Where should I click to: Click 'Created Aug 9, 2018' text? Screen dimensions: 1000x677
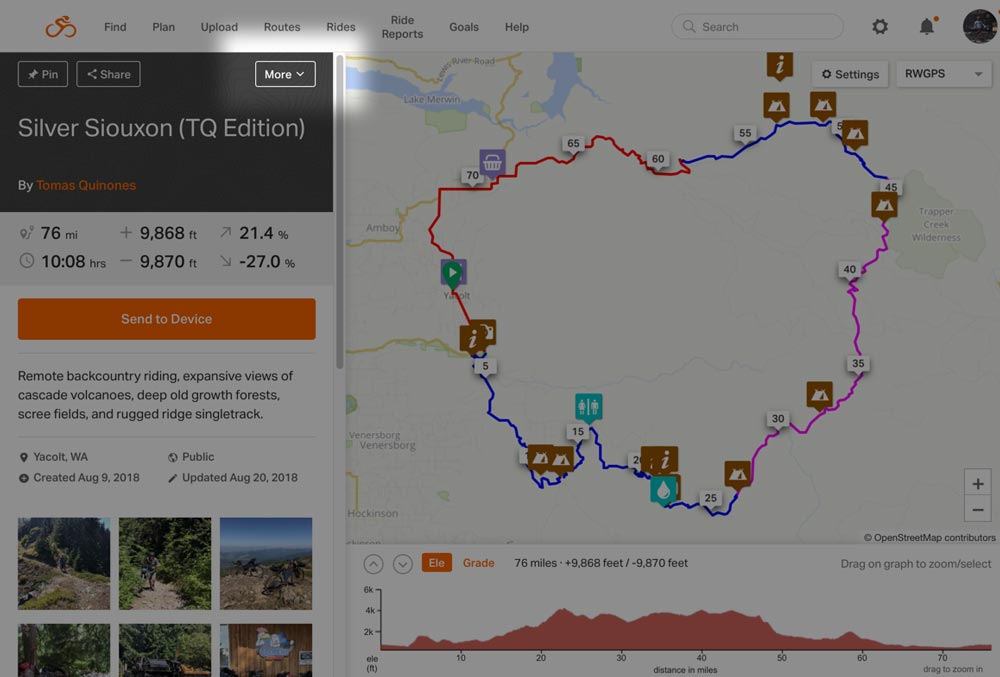(x=86, y=477)
